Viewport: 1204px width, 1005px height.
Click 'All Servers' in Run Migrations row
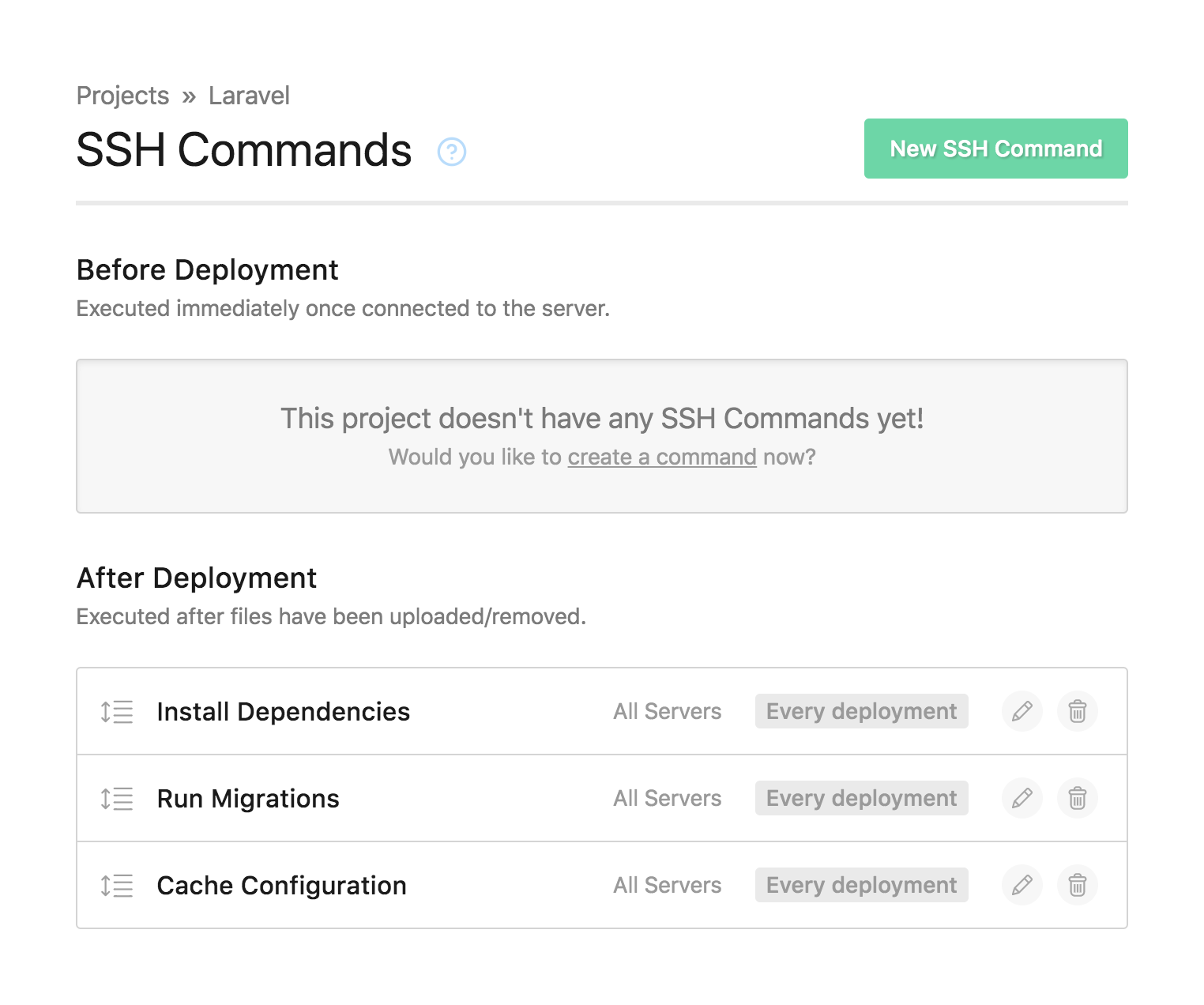coord(668,798)
